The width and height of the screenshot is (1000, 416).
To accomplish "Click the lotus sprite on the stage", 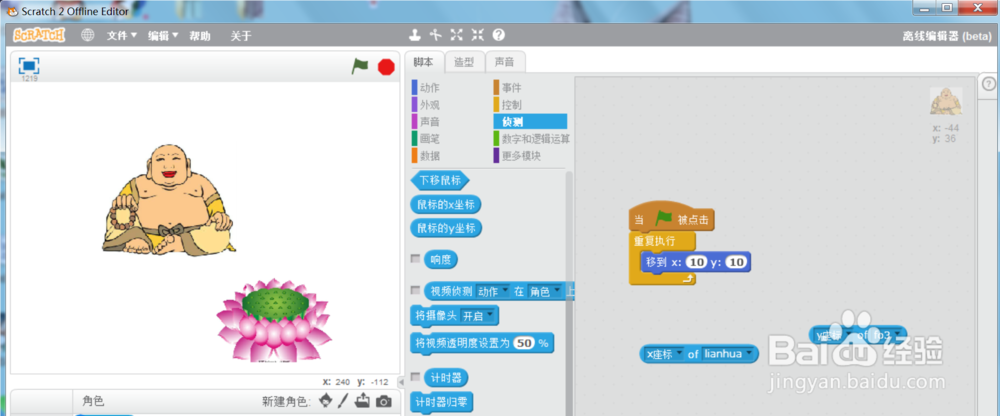I will pos(274,321).
